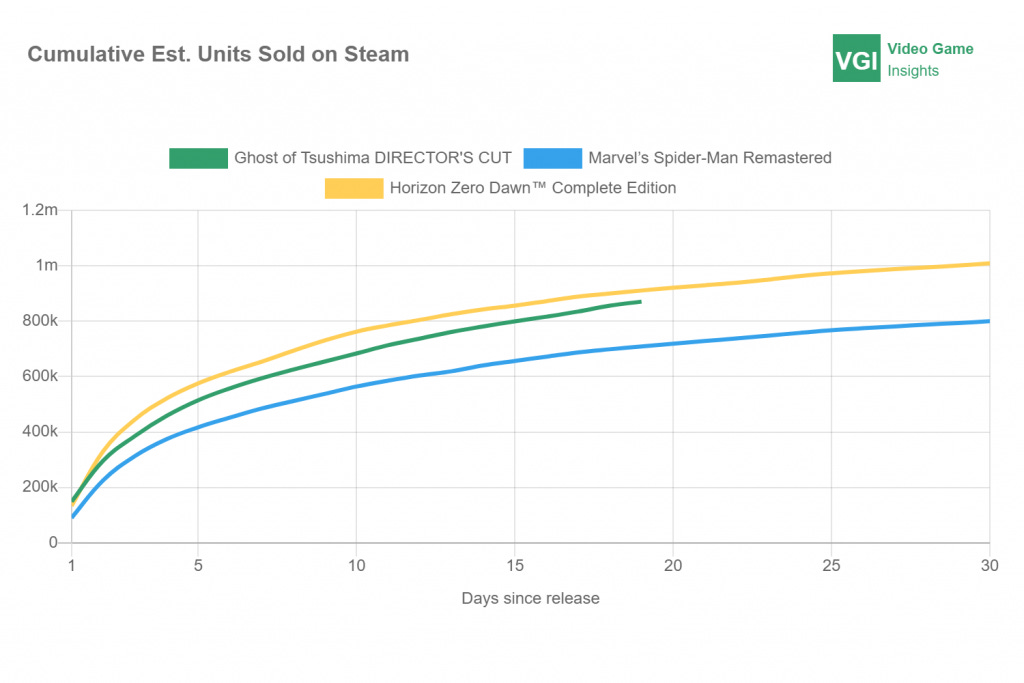Toggle Horizon Zero Dawn Complete Edition series label
This screenshot has width=1024, height=683.
click(x=533, y=187)
